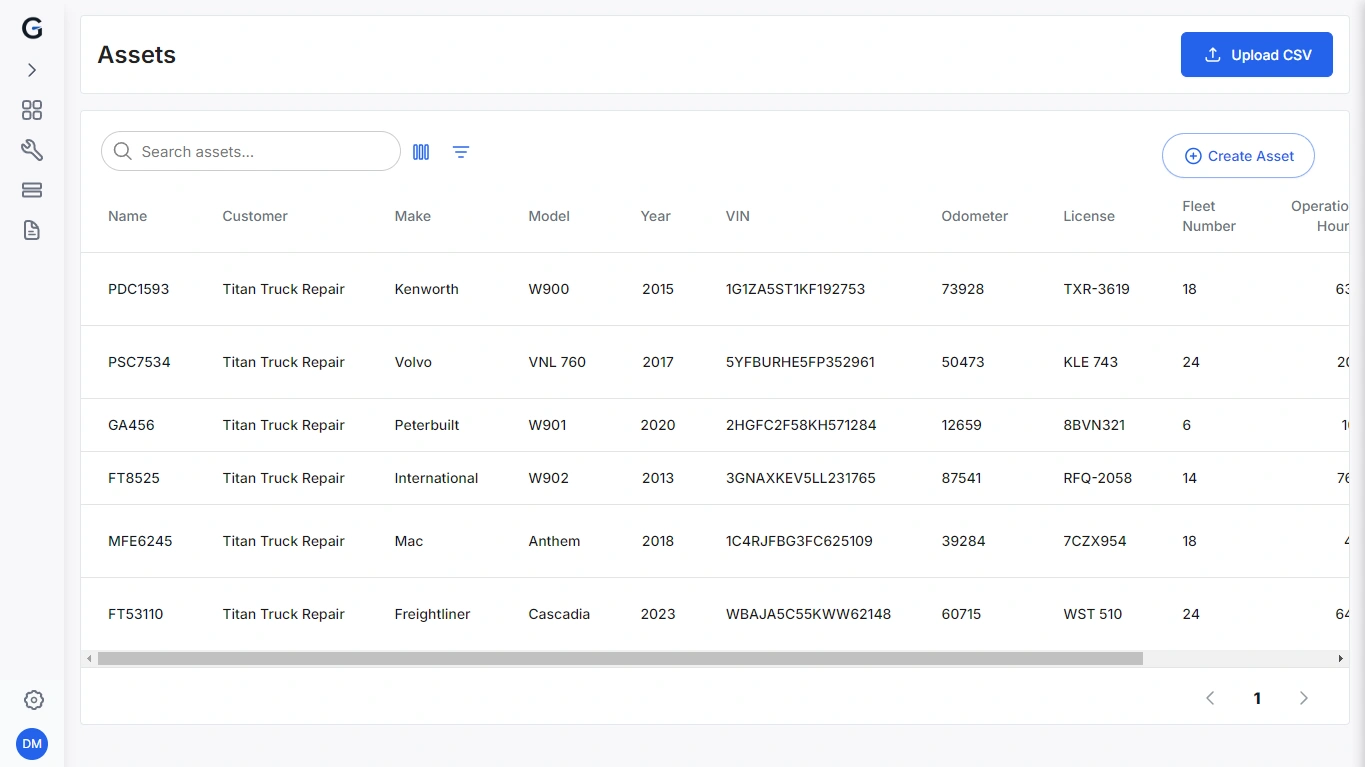1365x767 pixels.
Task: Click scrollbar left arrow
Action: (89, 659)
